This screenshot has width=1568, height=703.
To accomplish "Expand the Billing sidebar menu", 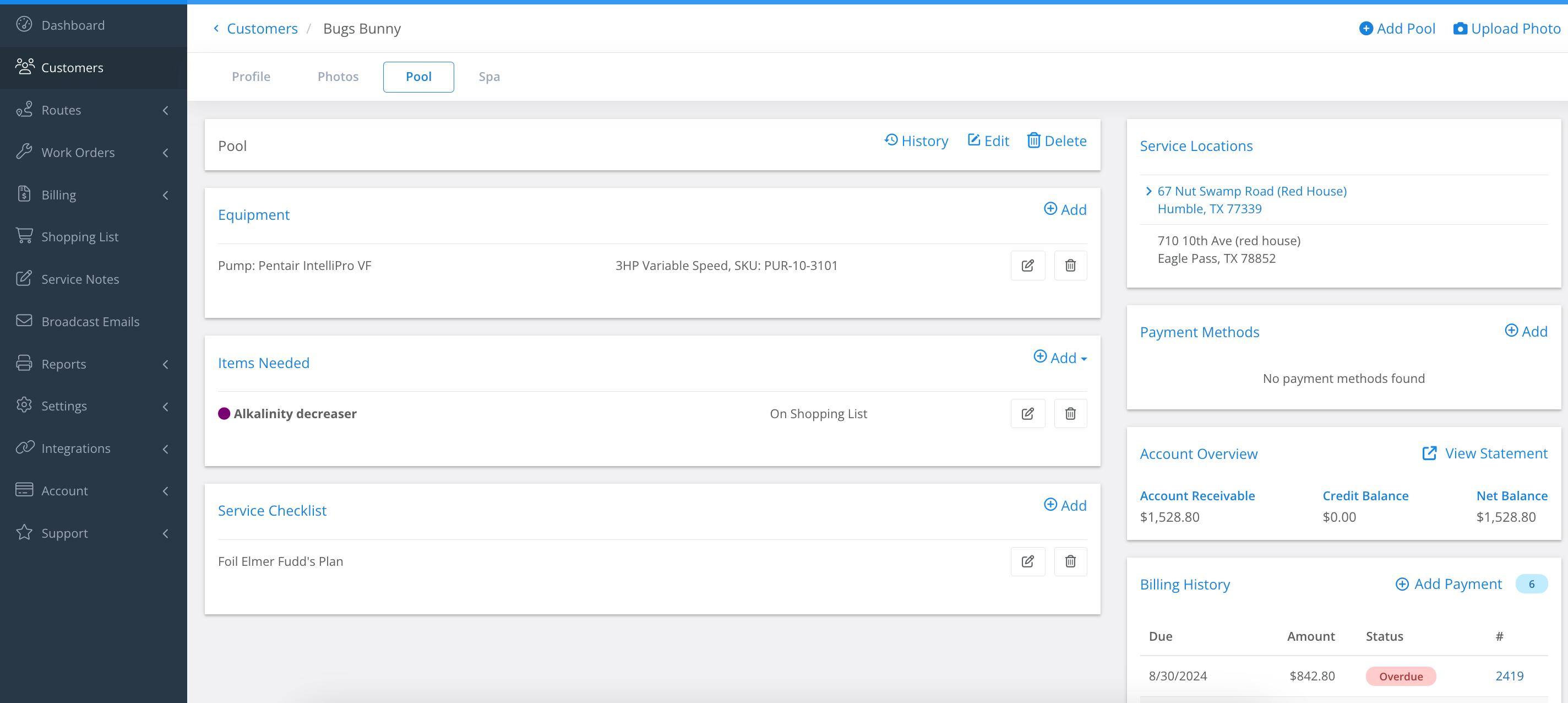I will click(93, 195).
